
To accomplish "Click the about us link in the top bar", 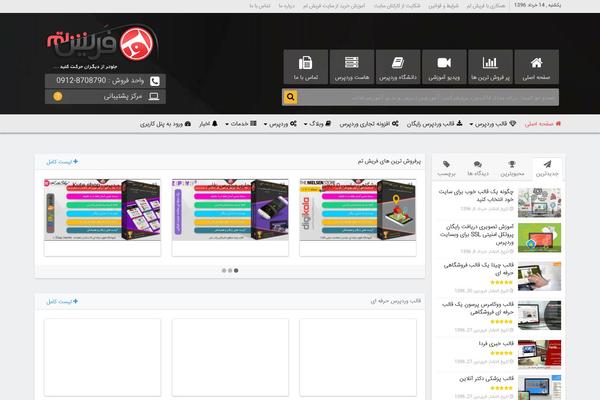I will tap(287, 6).
